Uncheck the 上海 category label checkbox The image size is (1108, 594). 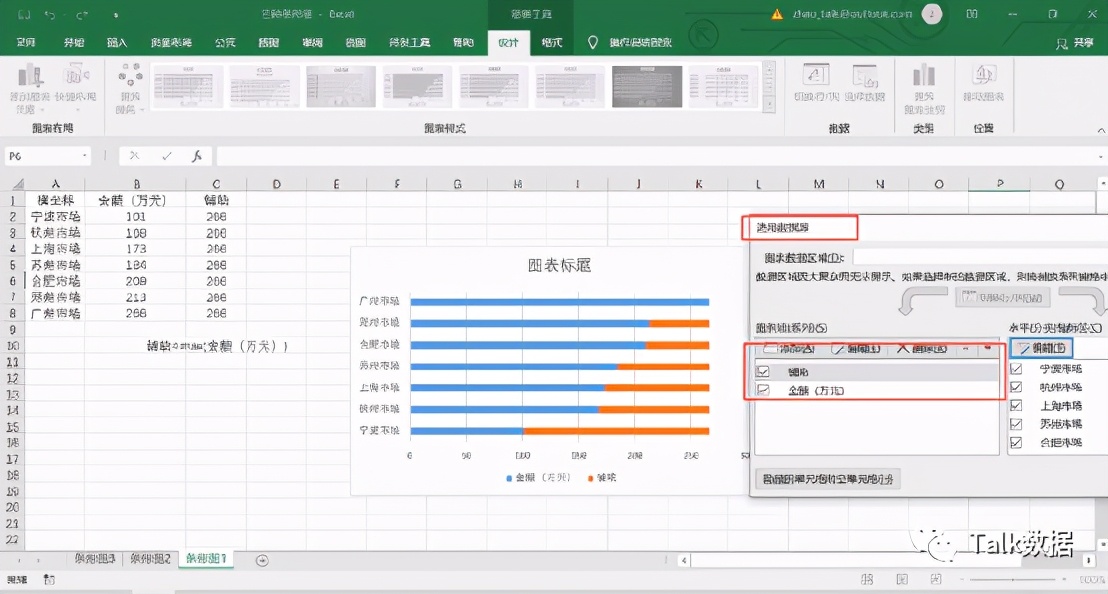pos(1016,405)
